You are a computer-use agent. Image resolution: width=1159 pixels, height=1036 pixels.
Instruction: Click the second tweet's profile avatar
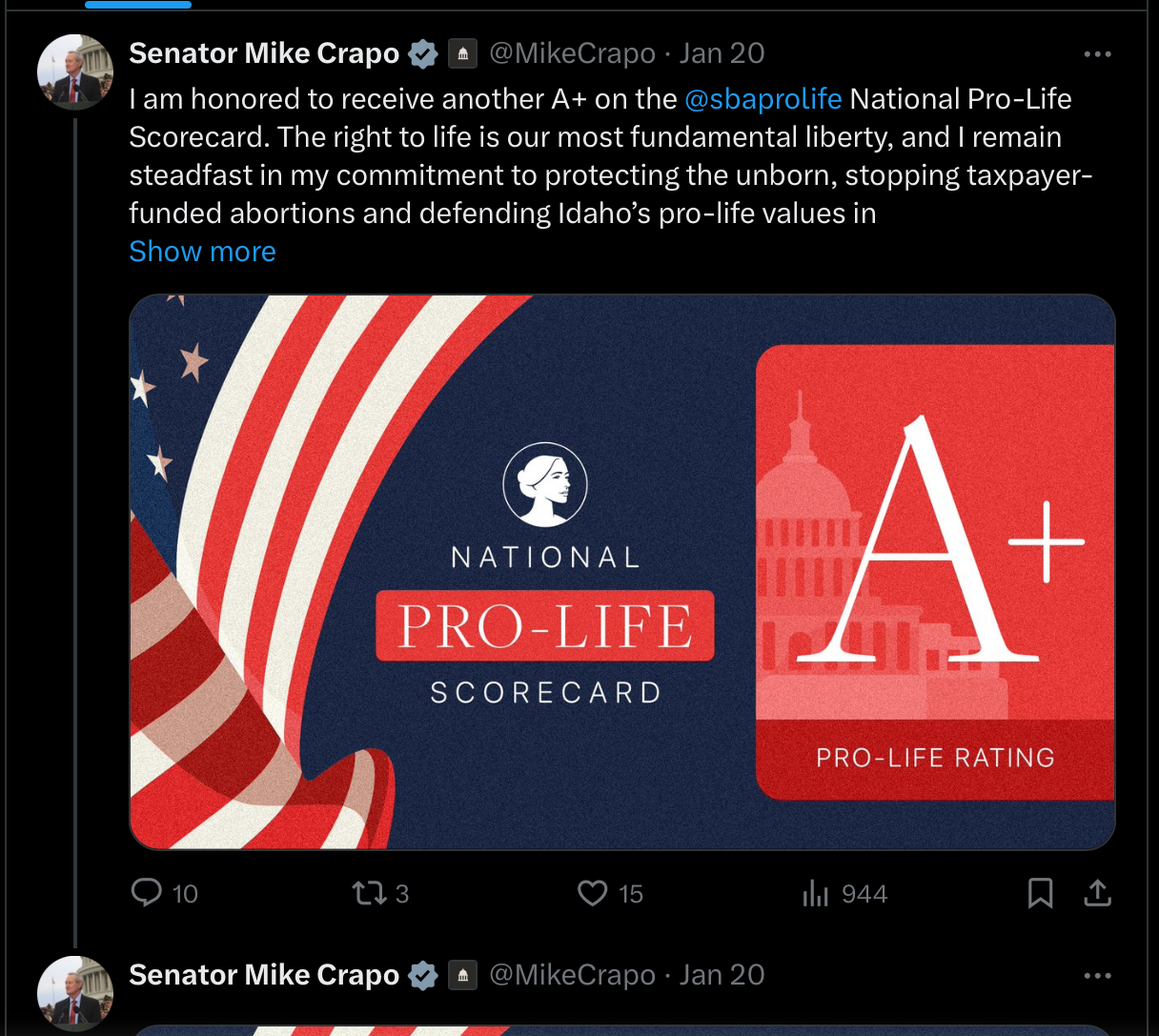(x=74, y=993)
